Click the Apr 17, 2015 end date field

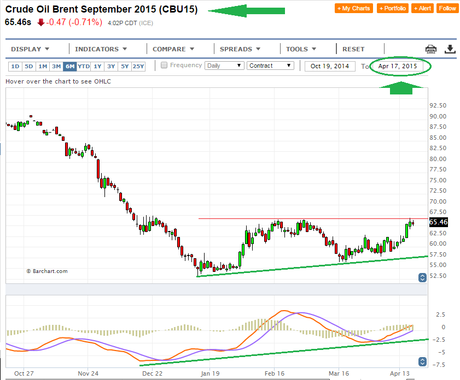[x=397, y=66]
